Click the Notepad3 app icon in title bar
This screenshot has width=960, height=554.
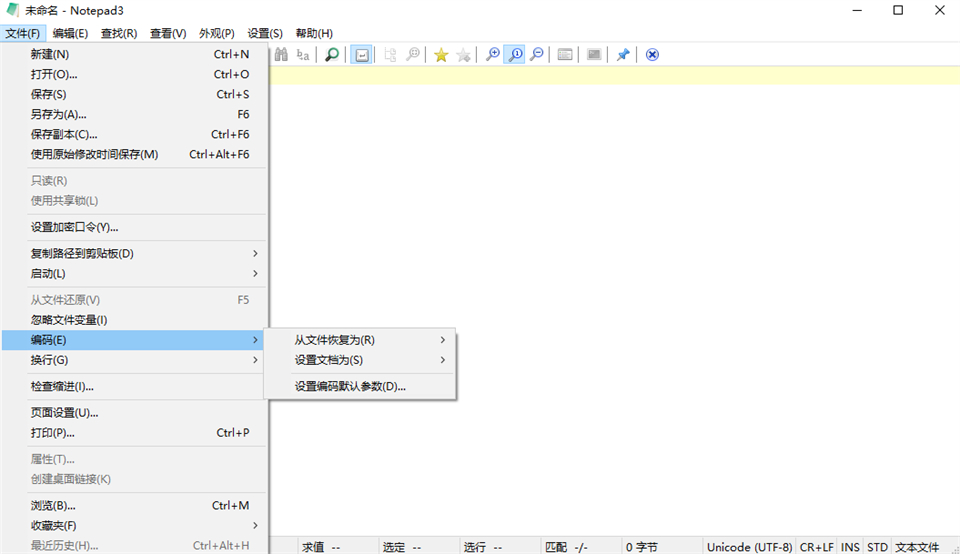click(x=12, y=10)
